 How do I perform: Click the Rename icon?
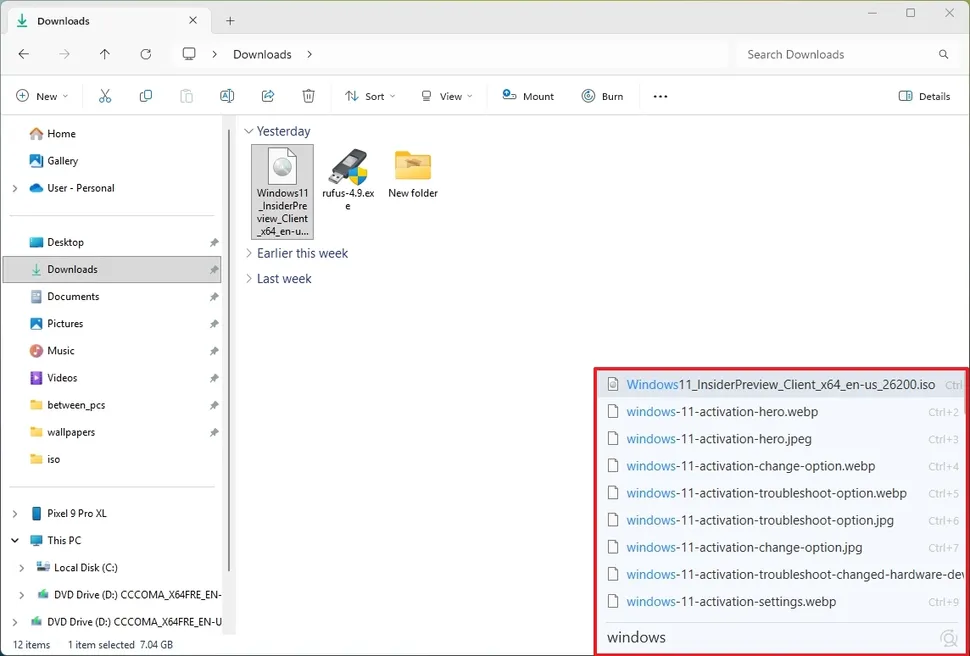coord(227,95)
